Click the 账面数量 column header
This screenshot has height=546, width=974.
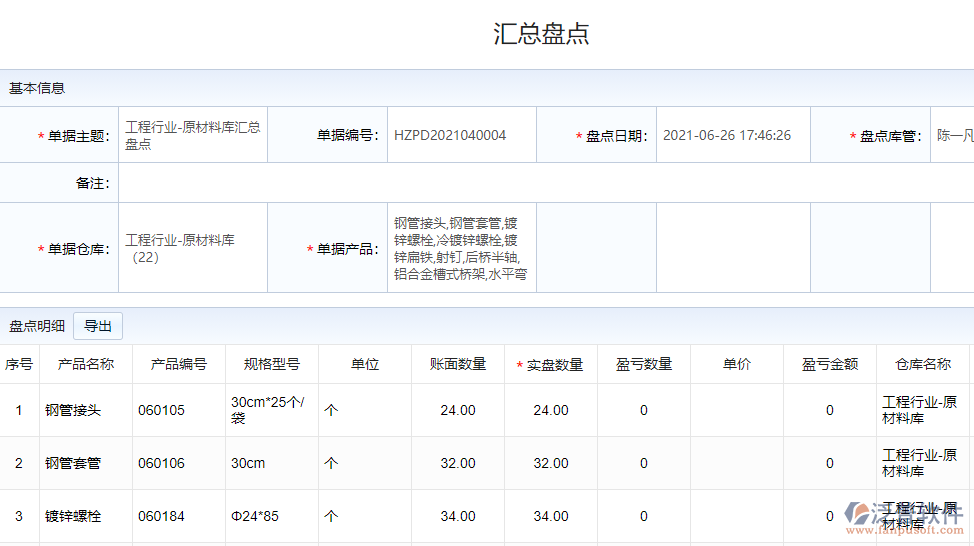(x=458, y=365)
